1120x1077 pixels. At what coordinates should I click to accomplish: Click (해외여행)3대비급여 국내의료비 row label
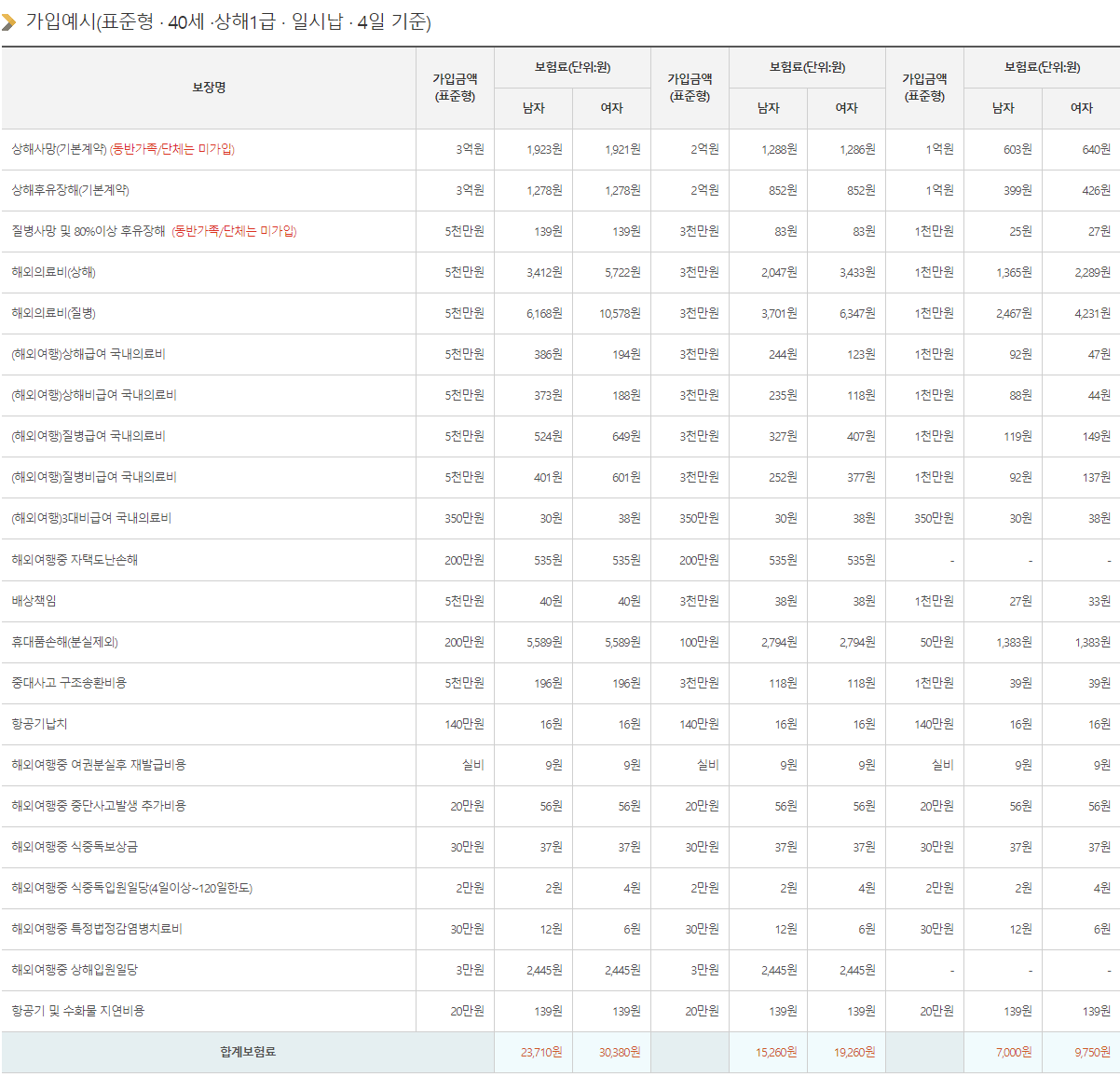click(91, 518)
